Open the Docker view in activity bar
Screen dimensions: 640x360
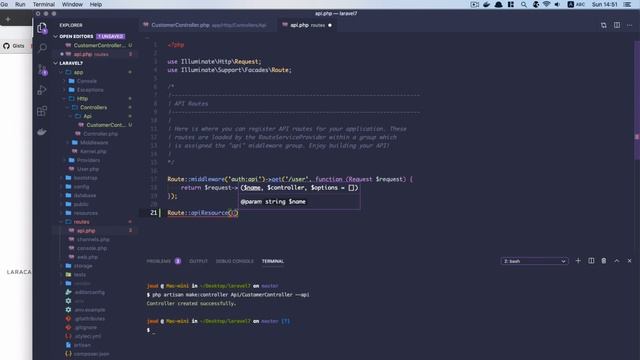click(42, 132)
